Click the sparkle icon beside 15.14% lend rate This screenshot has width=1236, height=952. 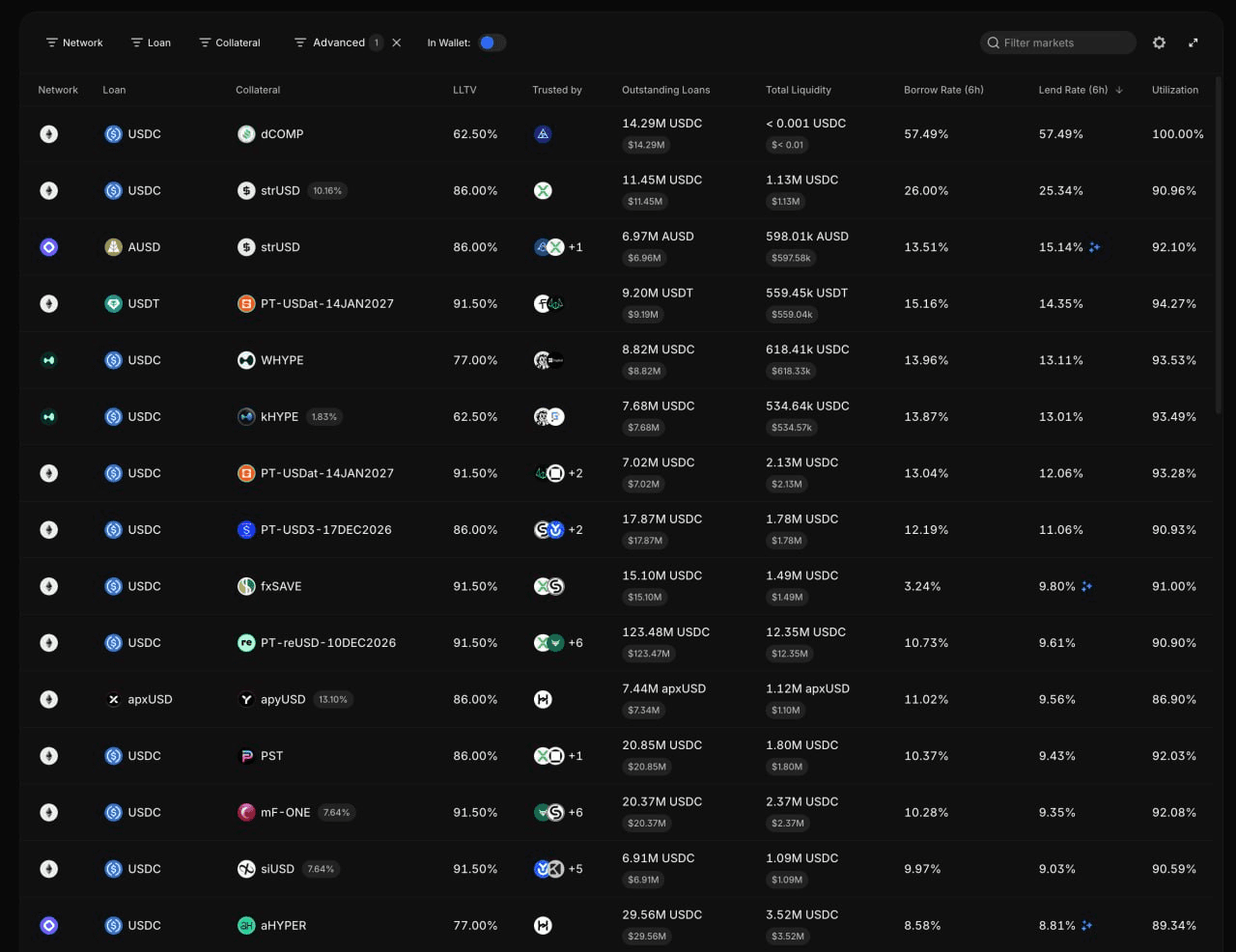coord(1094,247)
